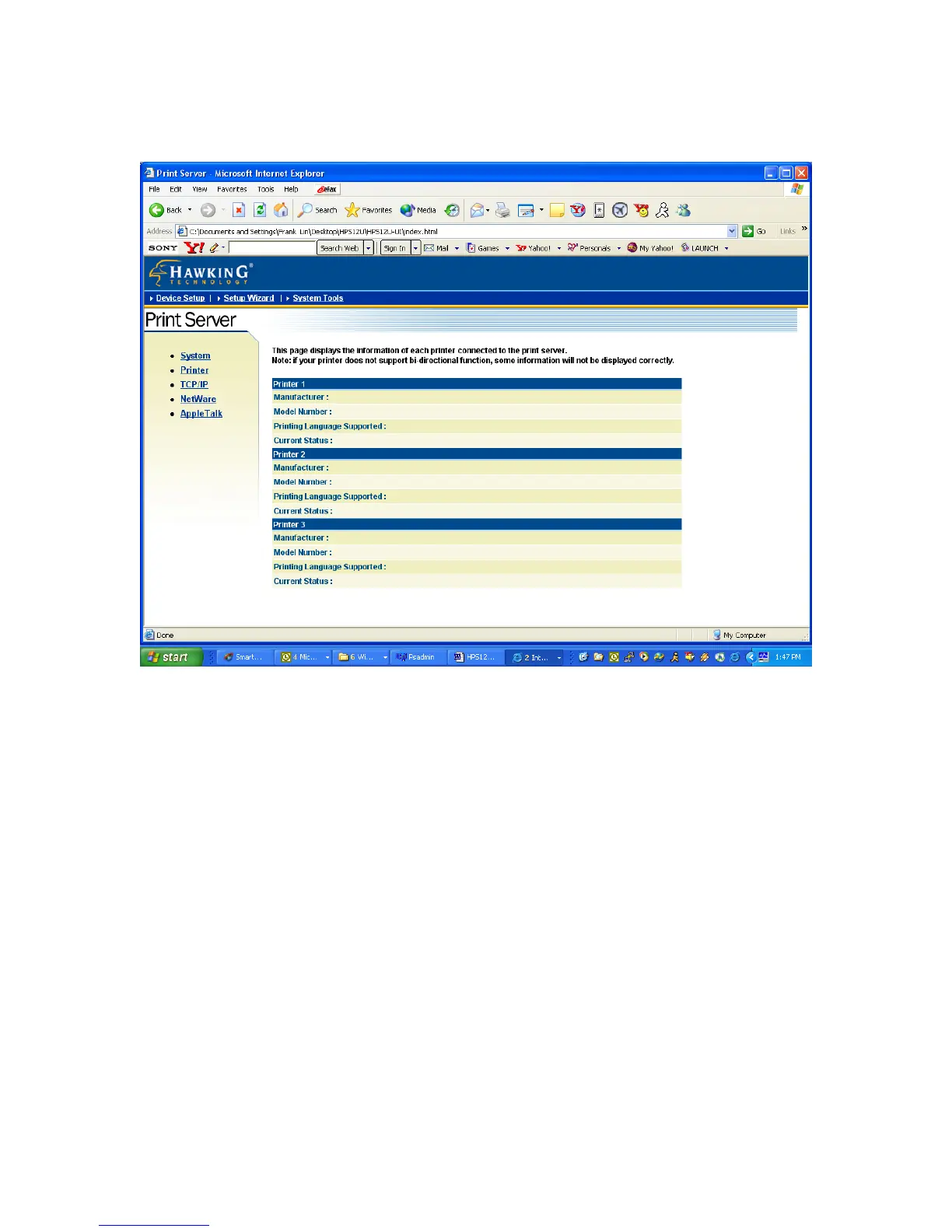952x1232 pixels.
Task: Switch to the HPS12... taskbar item
Action: tap(476, 657)
